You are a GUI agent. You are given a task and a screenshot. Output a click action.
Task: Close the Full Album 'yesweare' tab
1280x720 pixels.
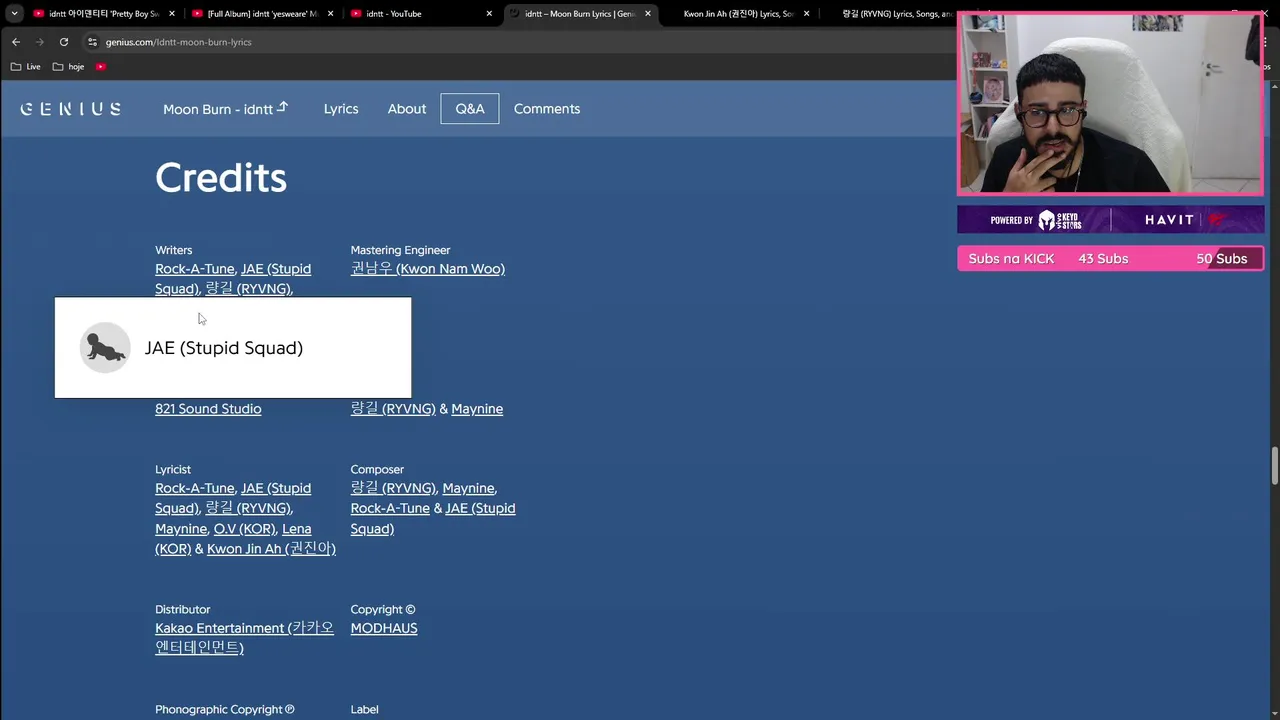tap(331, 14)
